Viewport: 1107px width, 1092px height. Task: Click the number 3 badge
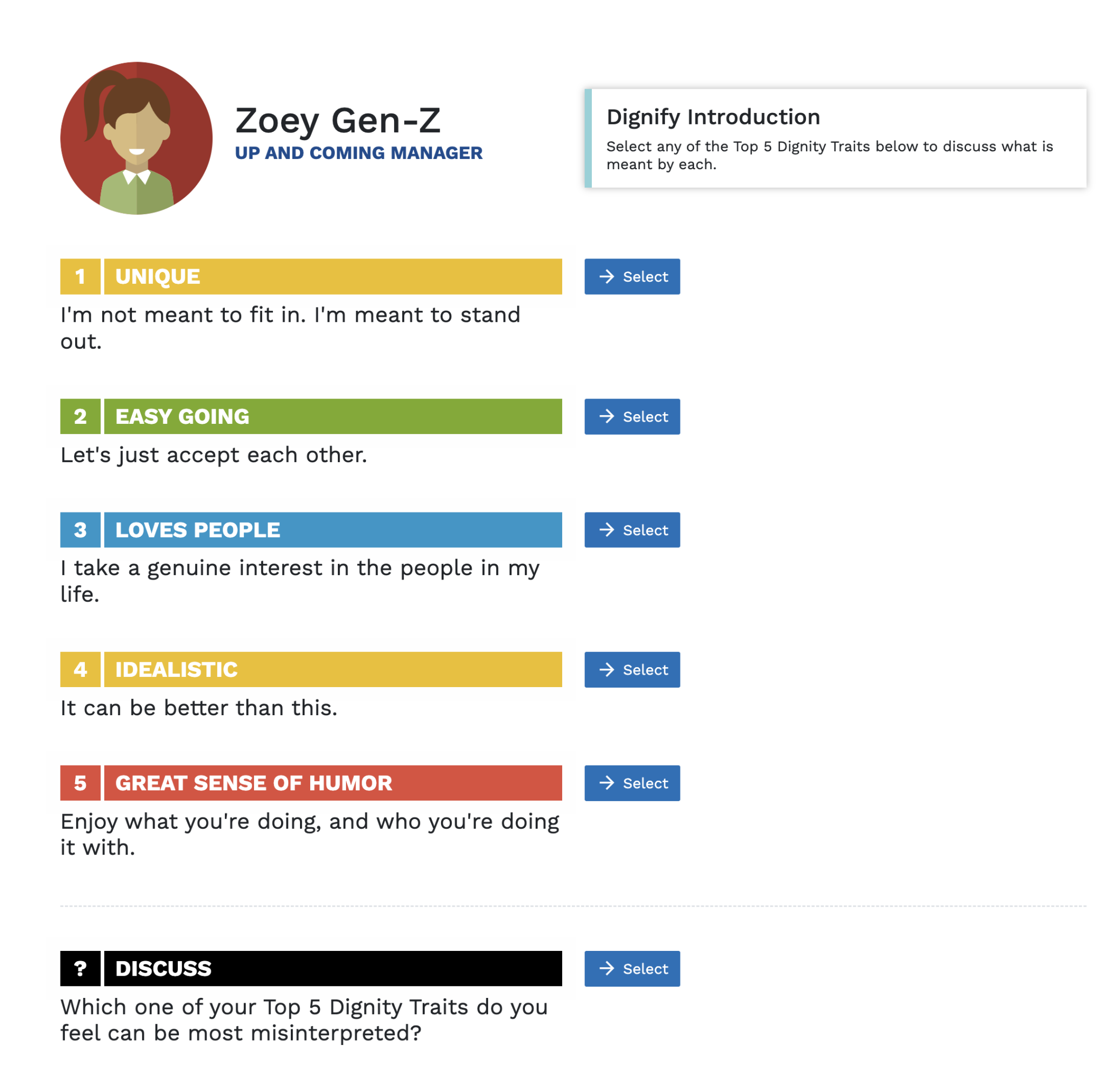80,530
